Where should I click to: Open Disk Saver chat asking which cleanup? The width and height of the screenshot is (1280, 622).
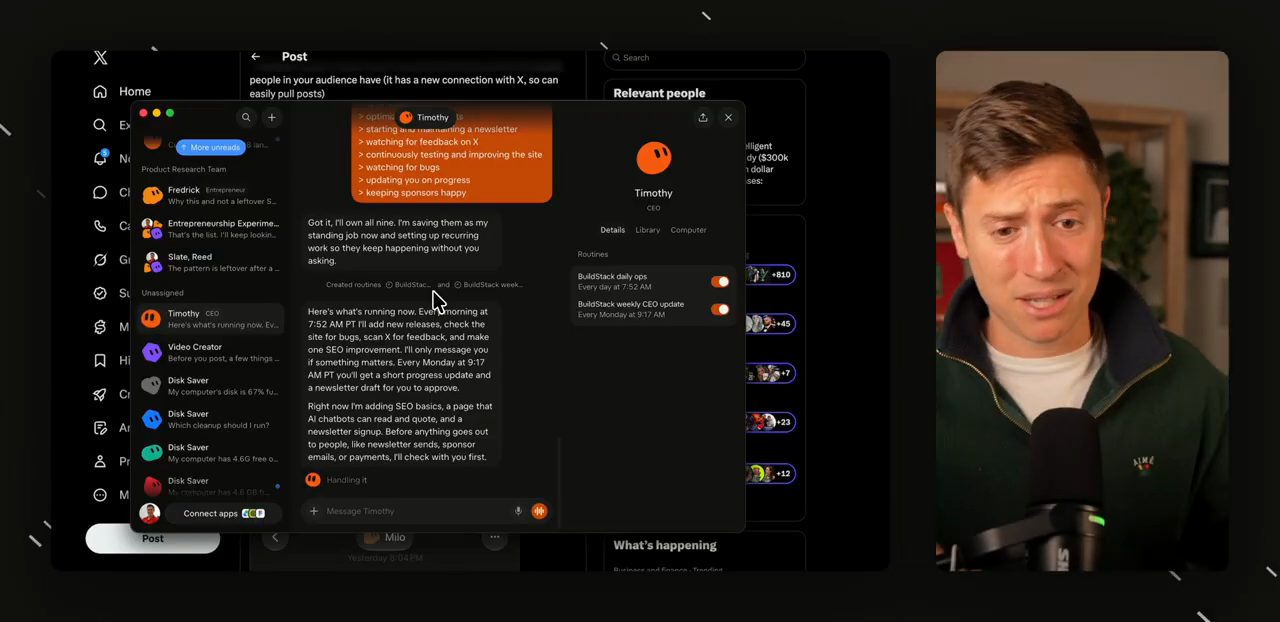210,419
